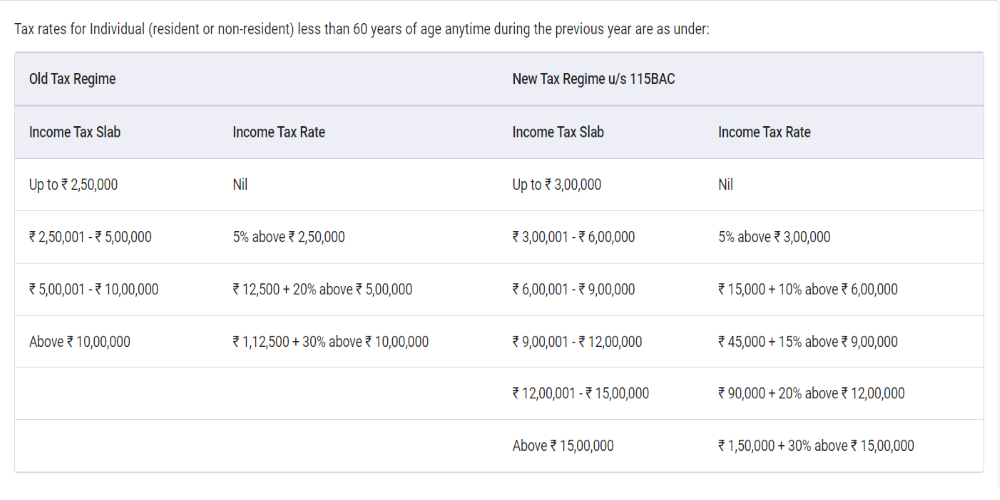Click Income Tax Slab header under Old Regime
1000x500 pixels.
coord(75,132)
